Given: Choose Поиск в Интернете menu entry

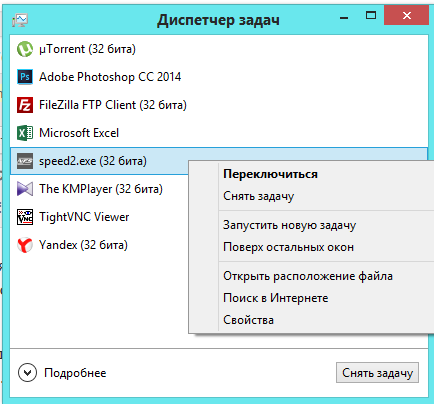Looking at the screenshot, I should (x=275, y=298).
